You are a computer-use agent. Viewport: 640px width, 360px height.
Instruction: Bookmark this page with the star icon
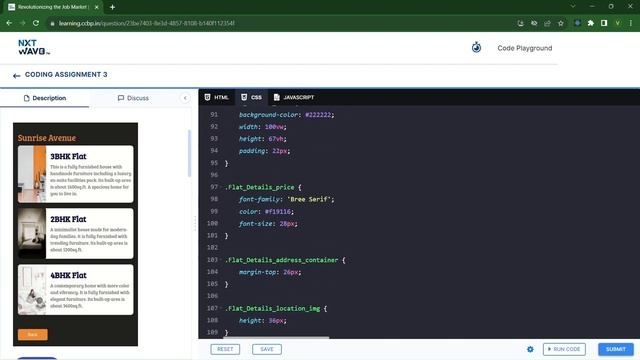tap(561, 23)
